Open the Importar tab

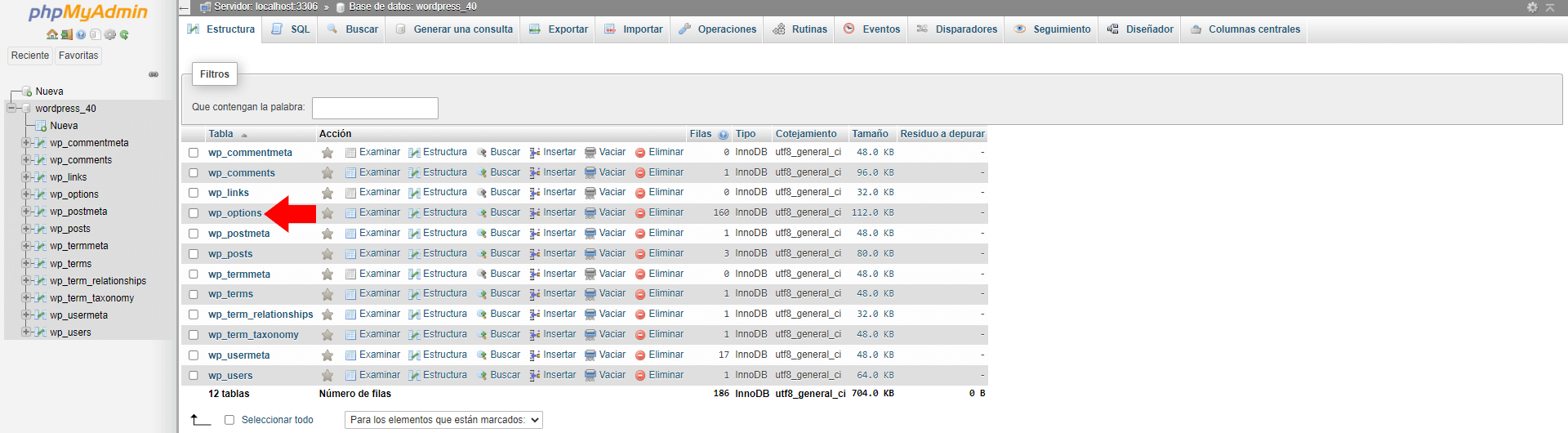click(634, 29)
